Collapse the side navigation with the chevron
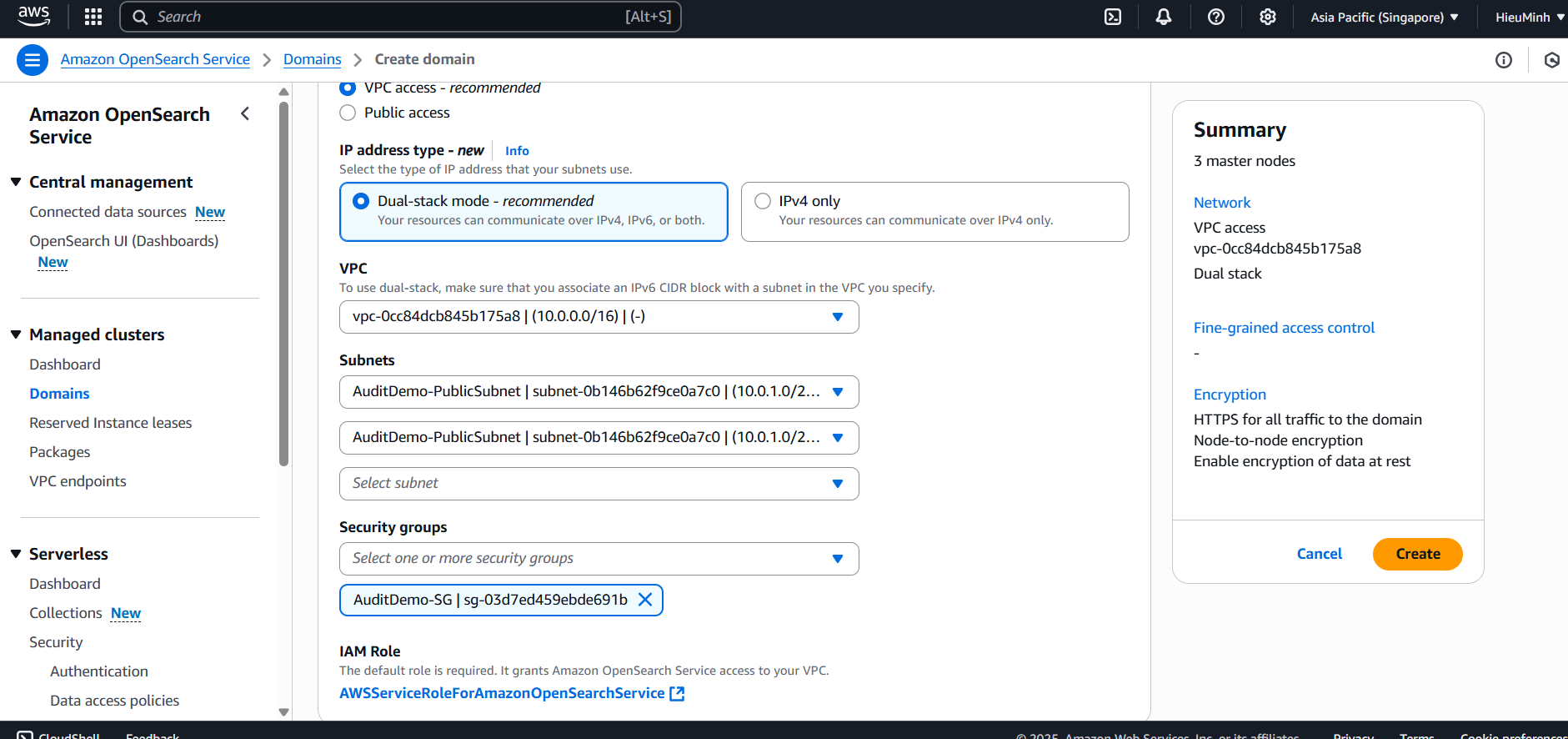The image size is (1568, 739). [x=245, y=113]
